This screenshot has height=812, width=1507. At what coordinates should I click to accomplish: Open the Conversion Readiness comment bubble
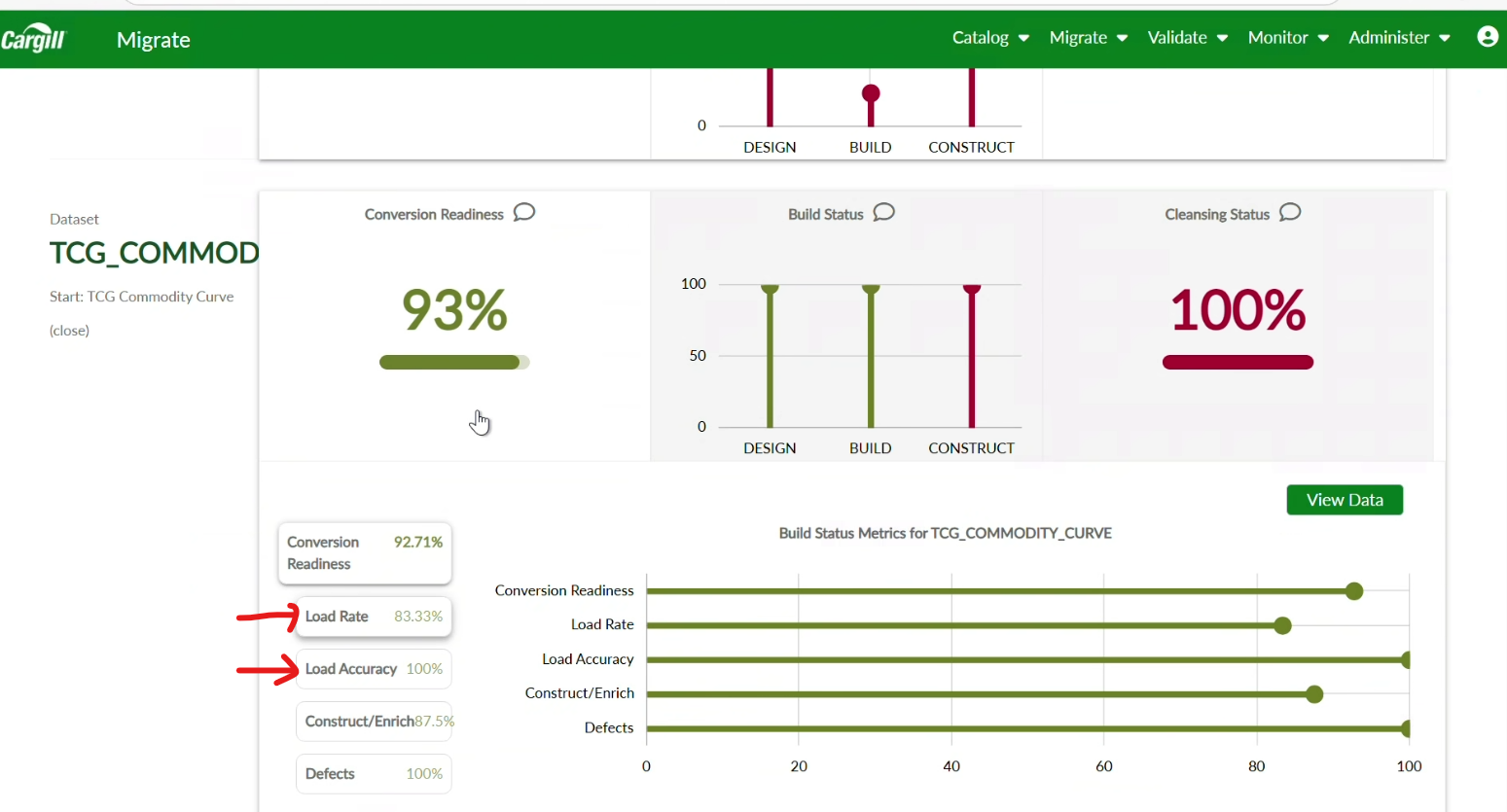pyautogui.click(x=524, y=212)
